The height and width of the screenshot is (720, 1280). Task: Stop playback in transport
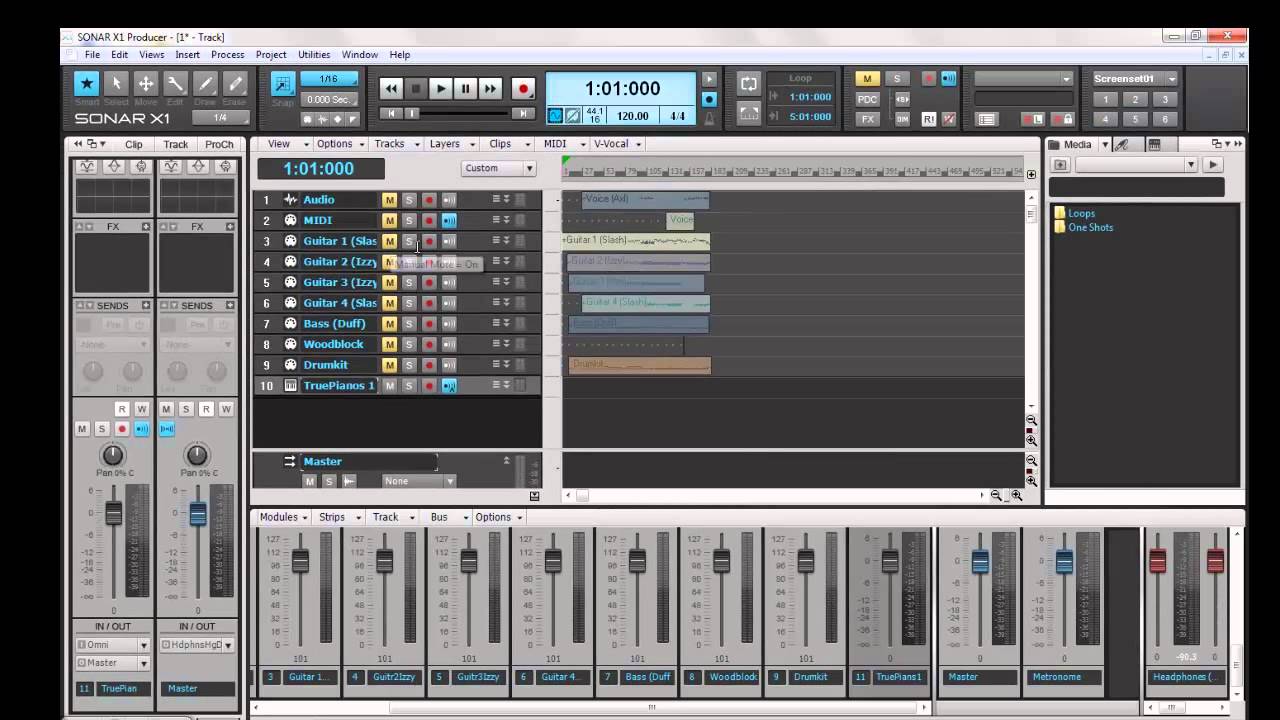[416, 89]
